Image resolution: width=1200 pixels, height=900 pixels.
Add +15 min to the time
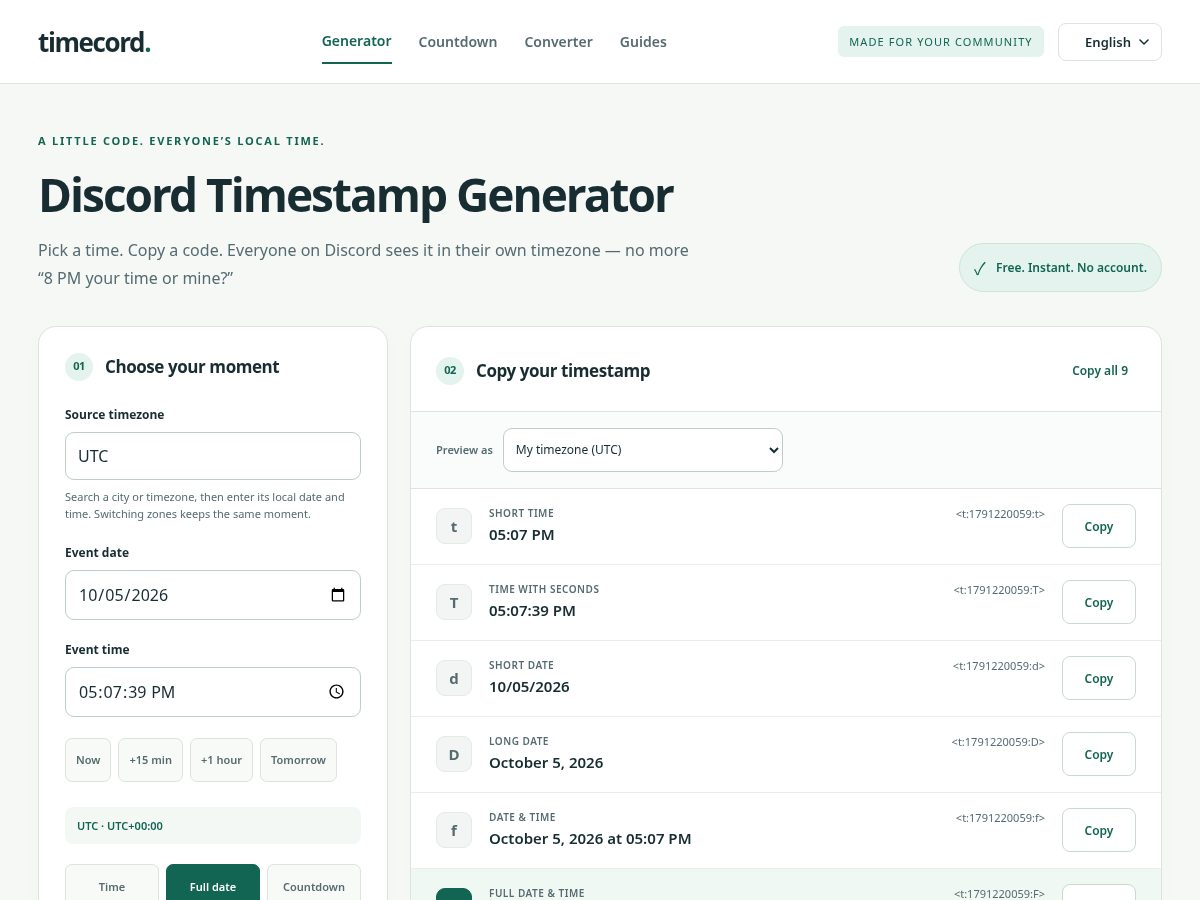tap(151, 760)
